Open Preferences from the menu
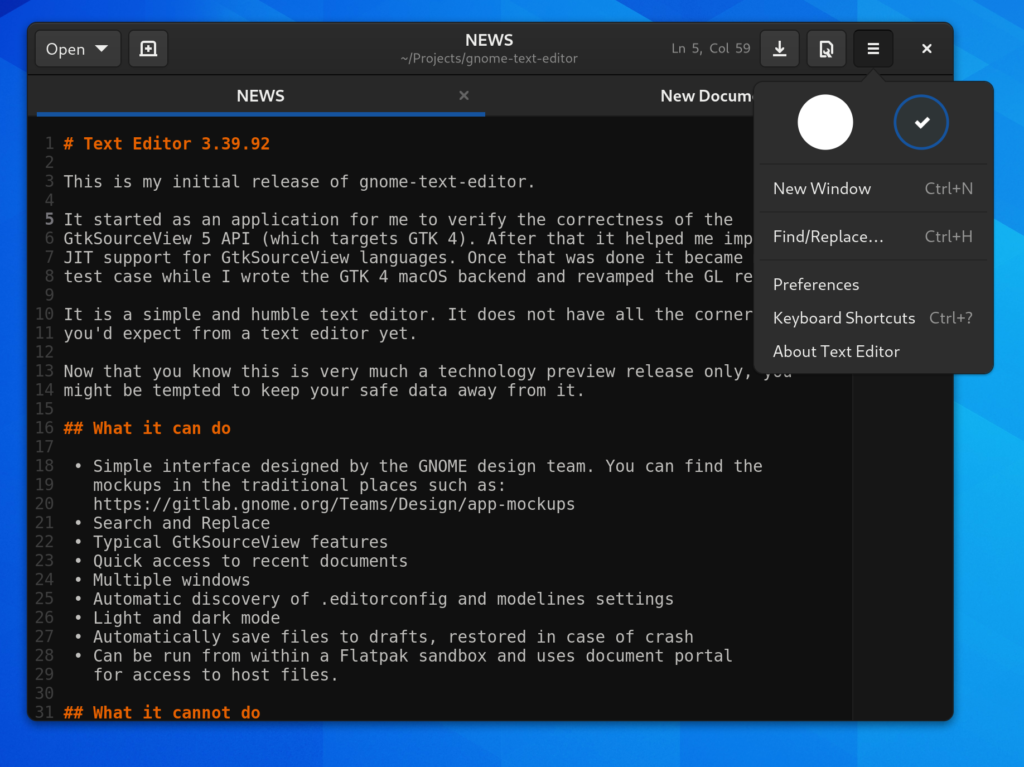 873,285
